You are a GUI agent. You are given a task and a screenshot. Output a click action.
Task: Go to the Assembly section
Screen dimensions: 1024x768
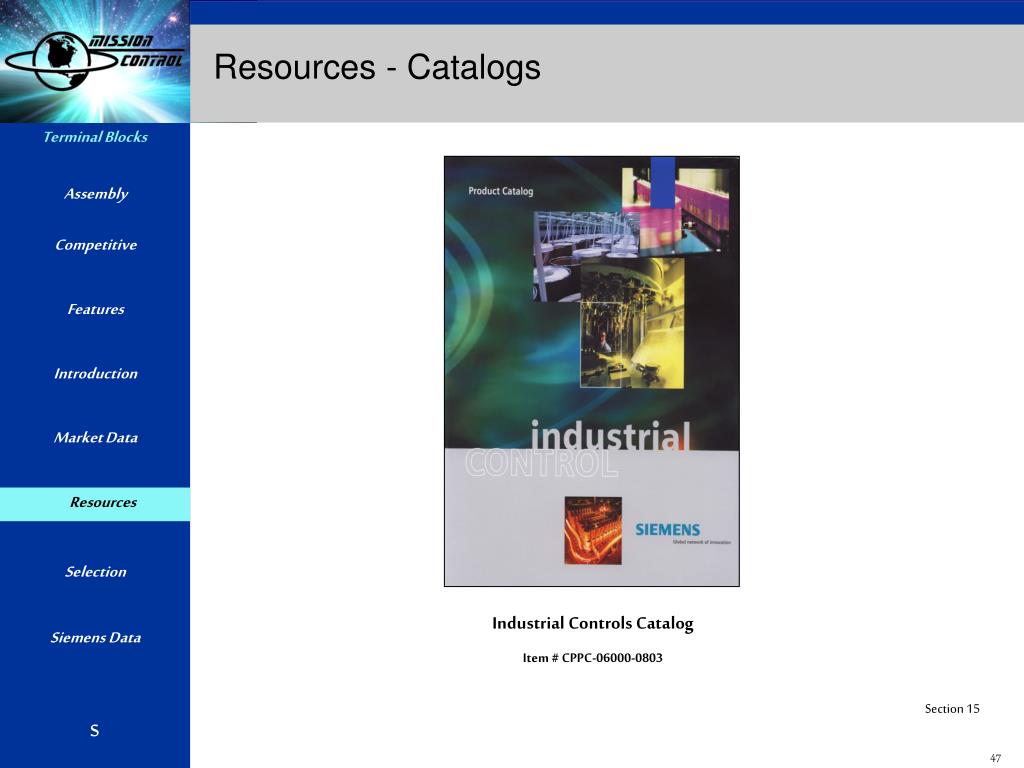[x=96, y=194]
